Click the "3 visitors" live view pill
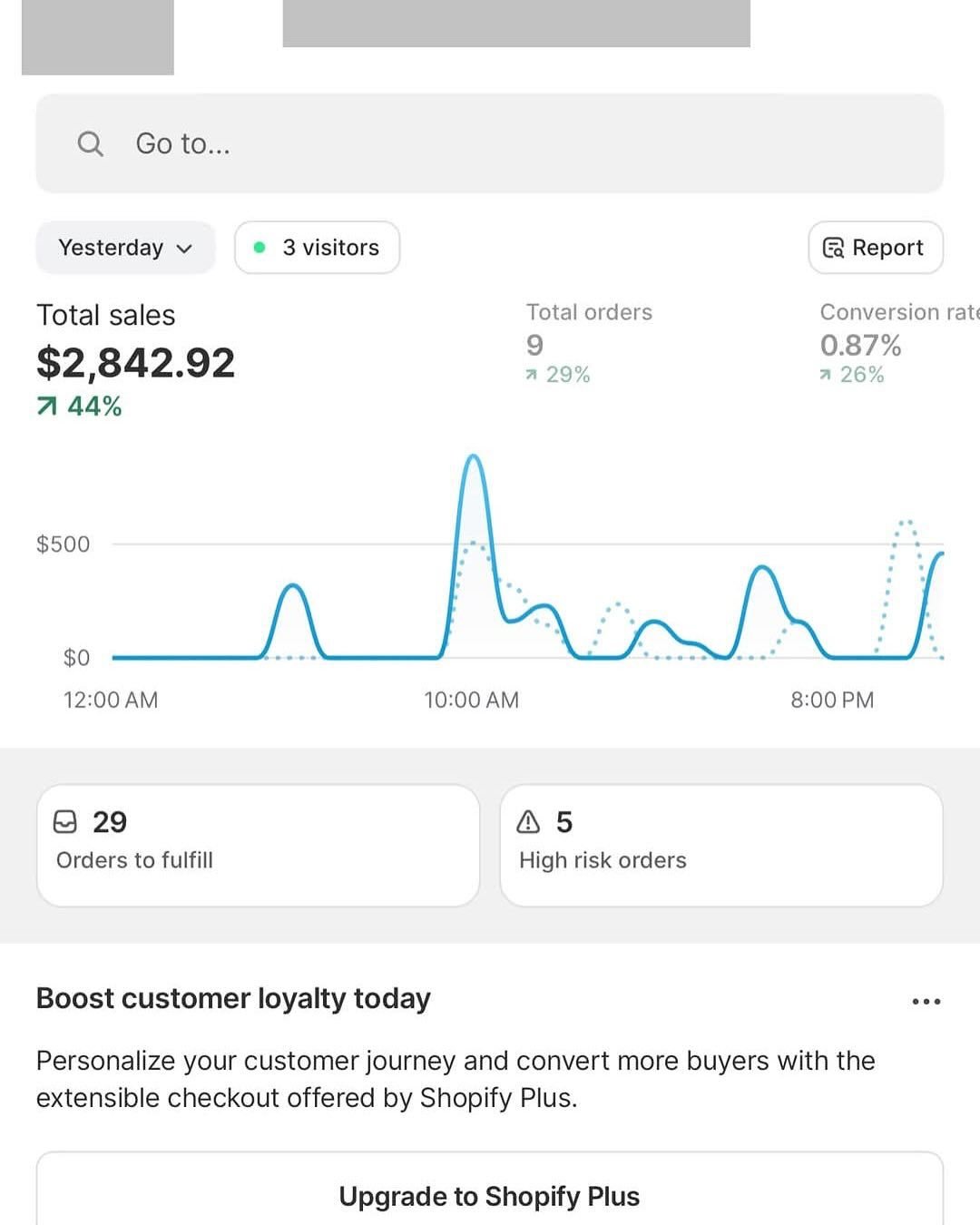Viewport: 980px width, 1225px height. (316, 247)
